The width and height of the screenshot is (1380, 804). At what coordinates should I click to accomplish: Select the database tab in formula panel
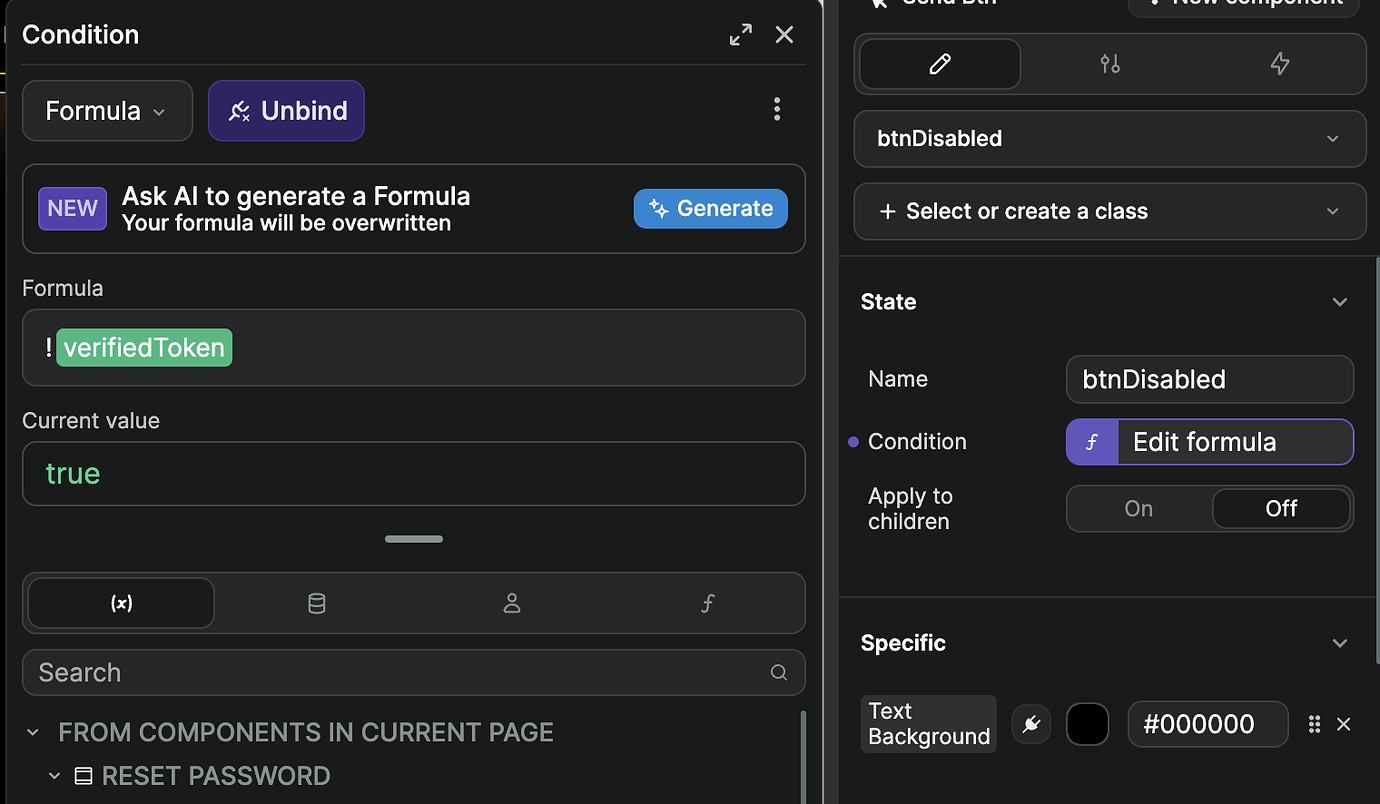[x=316, y=603]
